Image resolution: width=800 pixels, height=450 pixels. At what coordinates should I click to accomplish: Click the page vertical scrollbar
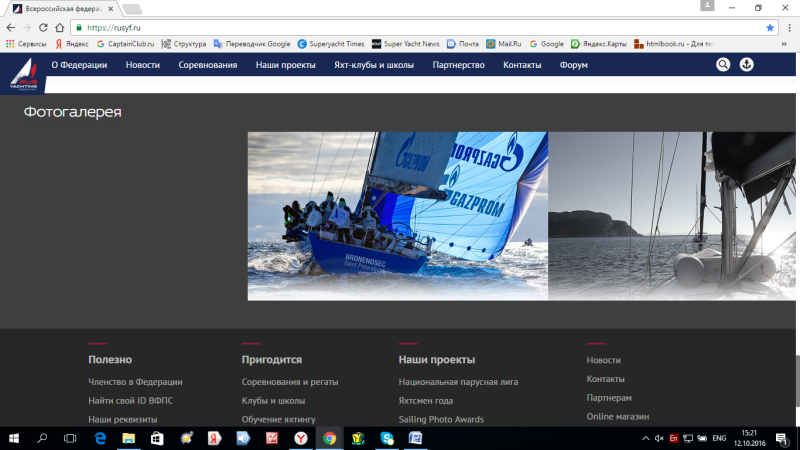pos(797,380)
